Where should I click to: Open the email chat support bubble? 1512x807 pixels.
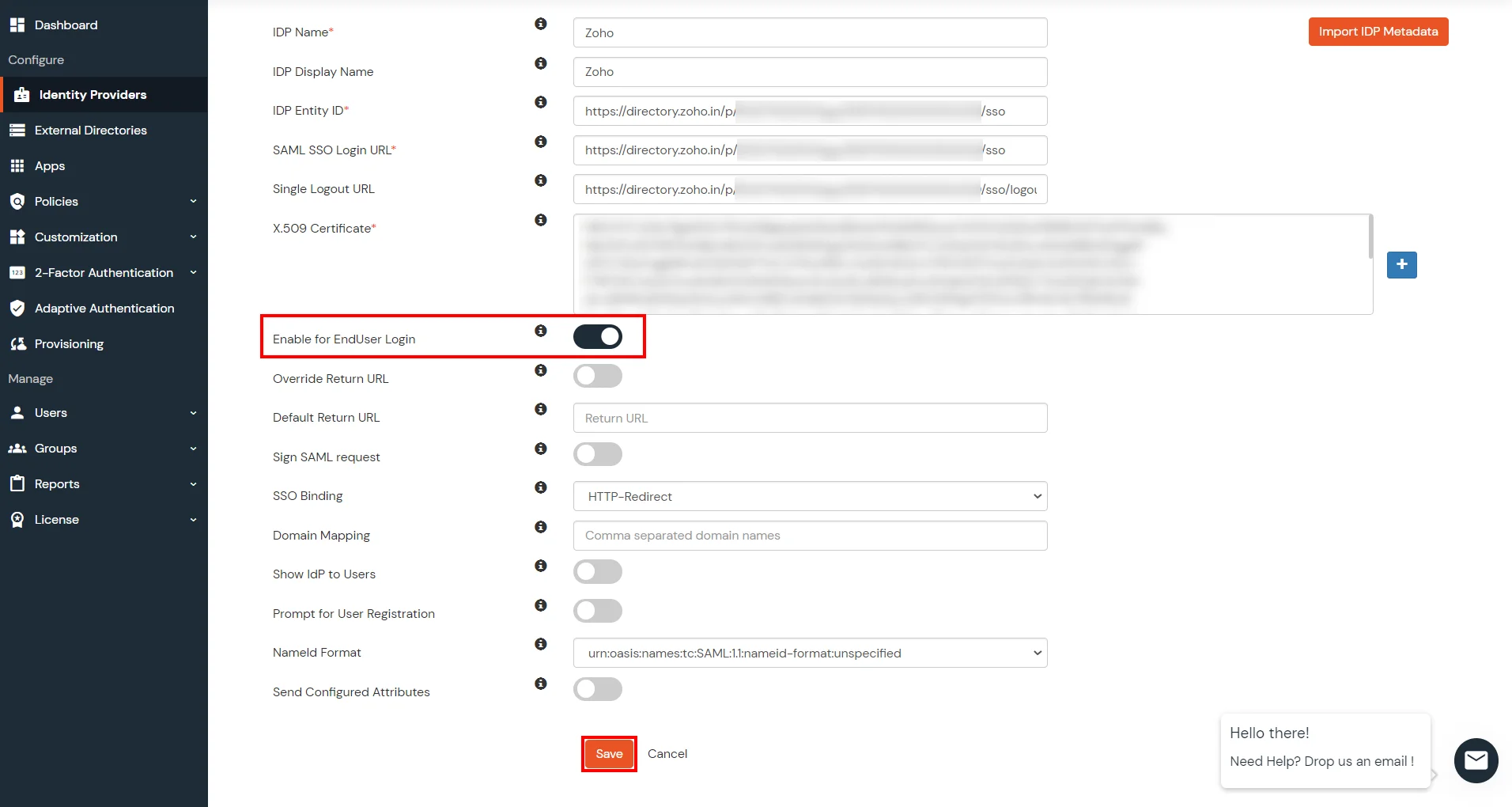(x=1476, y=760)
